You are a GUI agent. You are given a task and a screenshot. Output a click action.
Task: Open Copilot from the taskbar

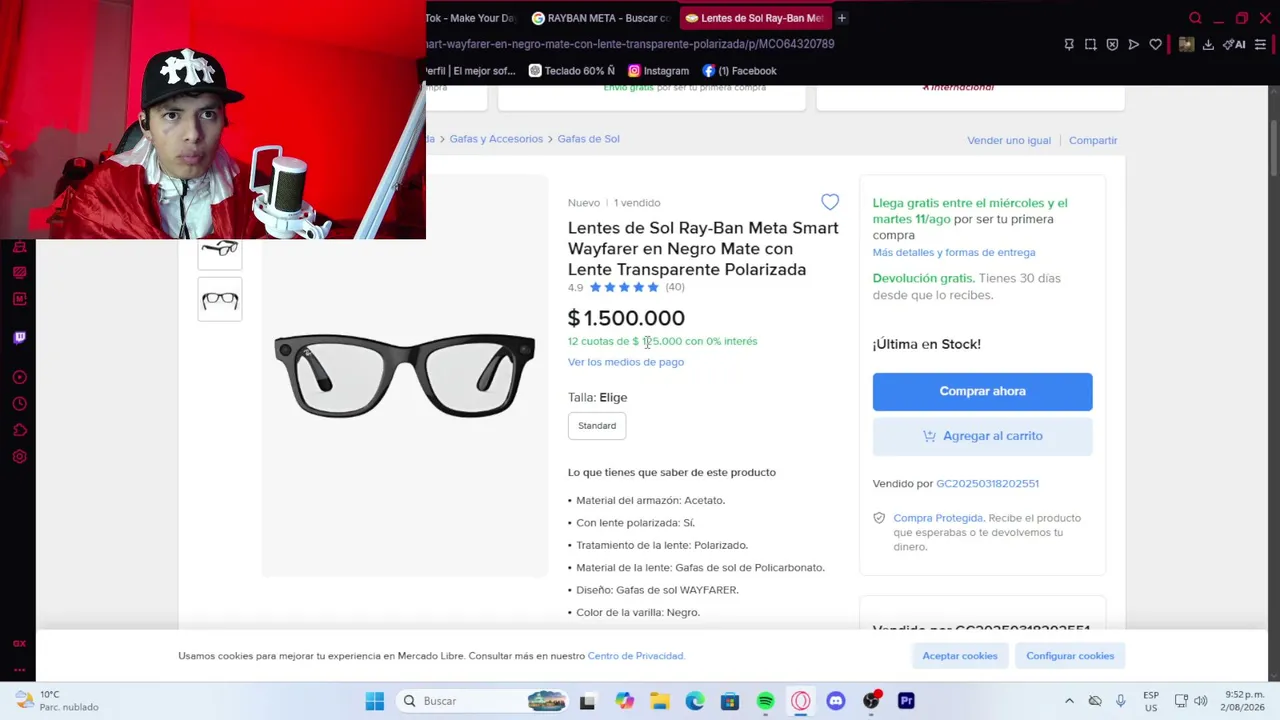[x=624, y=701]
